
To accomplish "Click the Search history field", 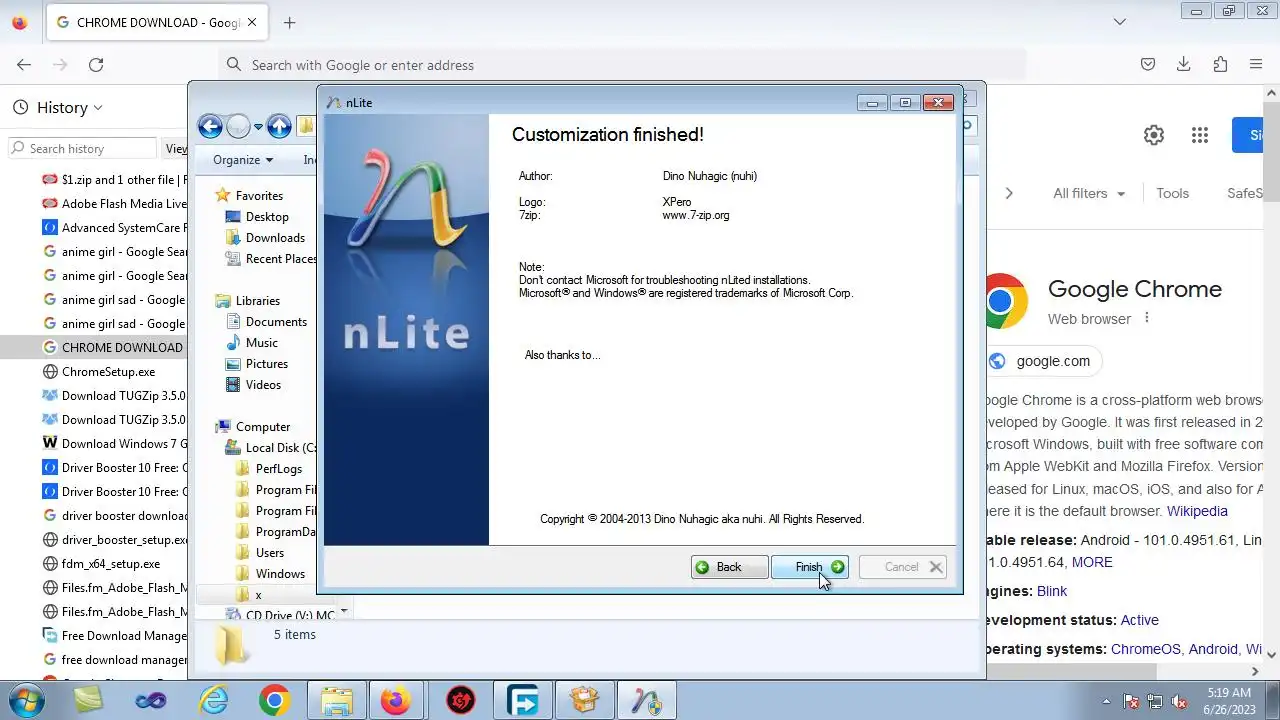I will click(x=82, y=148).
